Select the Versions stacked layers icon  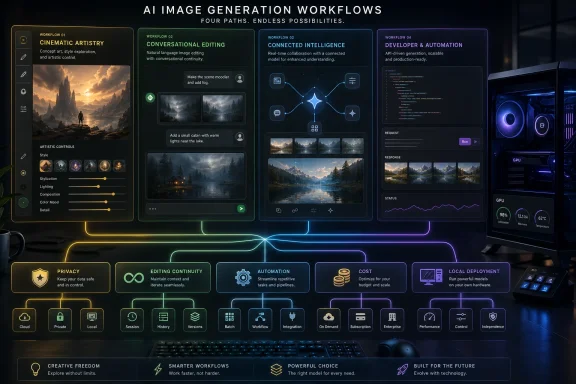(x=195, y=319)
